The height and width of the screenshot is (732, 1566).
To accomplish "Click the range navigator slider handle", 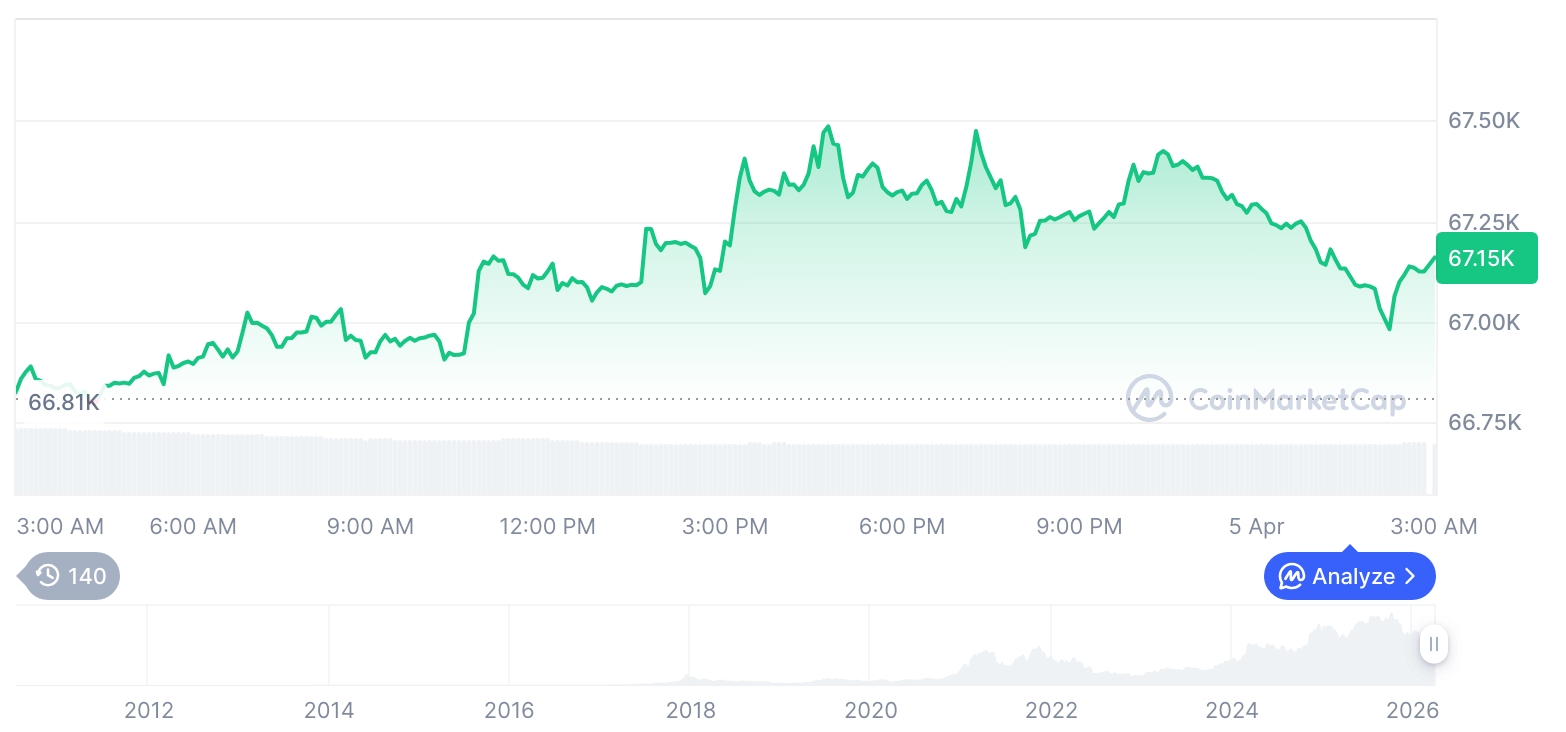I will (x=1434, y=645).
